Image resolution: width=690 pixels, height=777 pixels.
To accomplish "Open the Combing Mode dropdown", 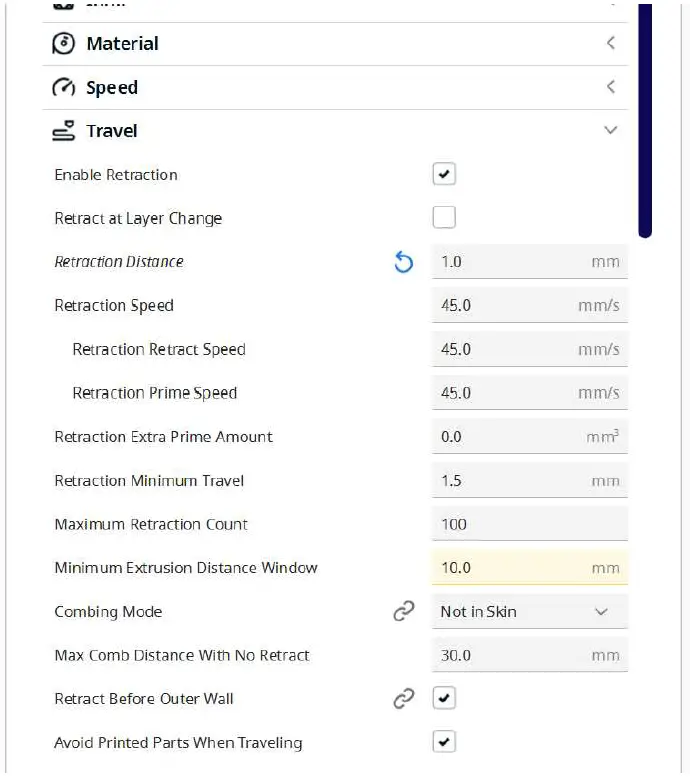I will (x=529, y=612).
